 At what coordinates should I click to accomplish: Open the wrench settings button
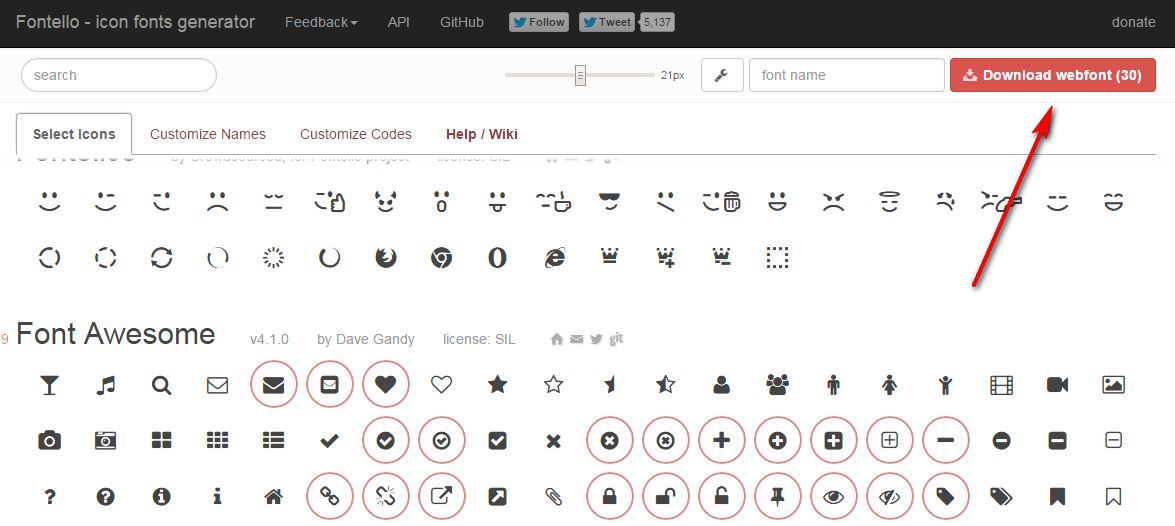[x=722, y=75]
